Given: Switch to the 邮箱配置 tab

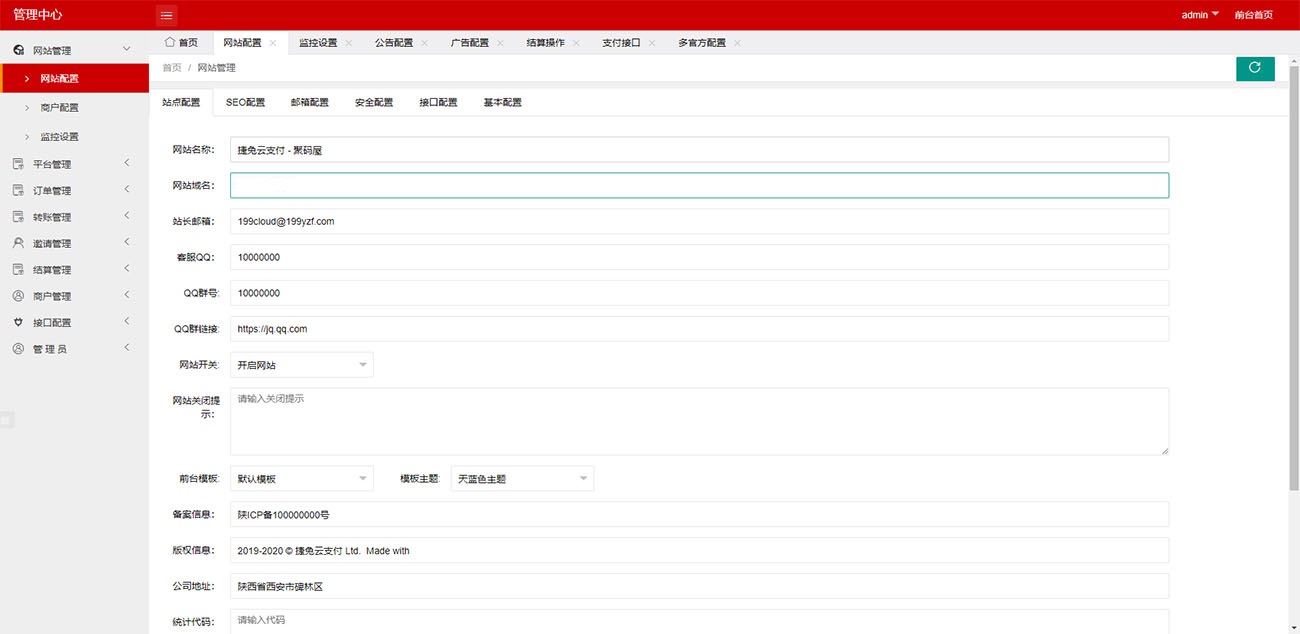Looking at the screenshot, I should [x=310, y=103].
